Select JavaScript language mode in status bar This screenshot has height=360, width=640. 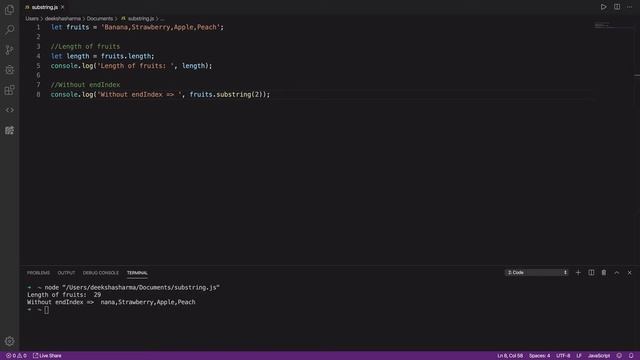pos(598,356)
